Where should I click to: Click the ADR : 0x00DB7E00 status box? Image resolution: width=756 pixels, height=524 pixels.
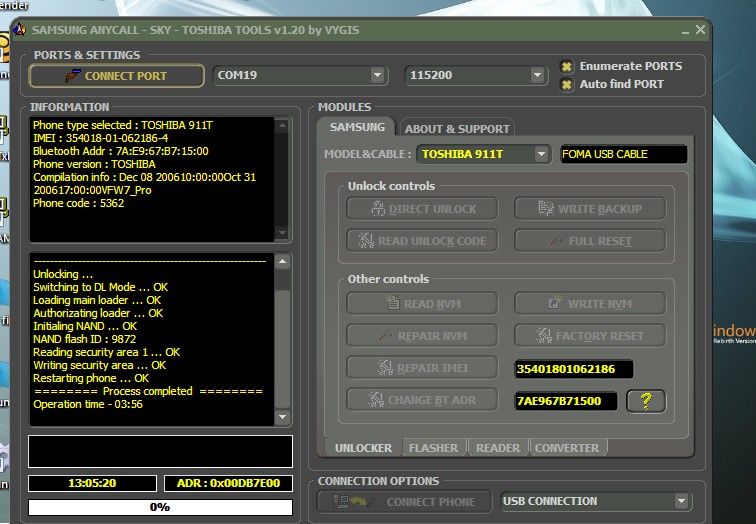tap(228, 483)
